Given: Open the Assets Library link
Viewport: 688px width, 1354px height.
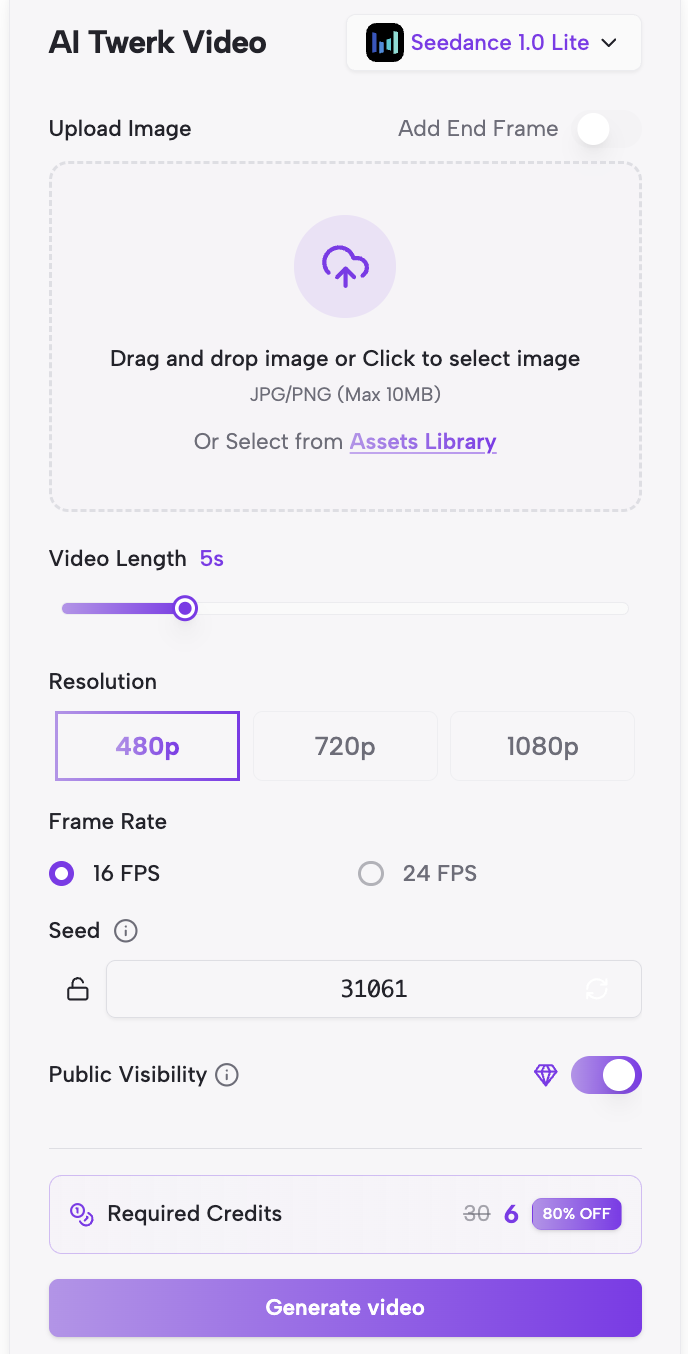Looking at the screenshot, I should pyautogui.click(x=423, y=441).
